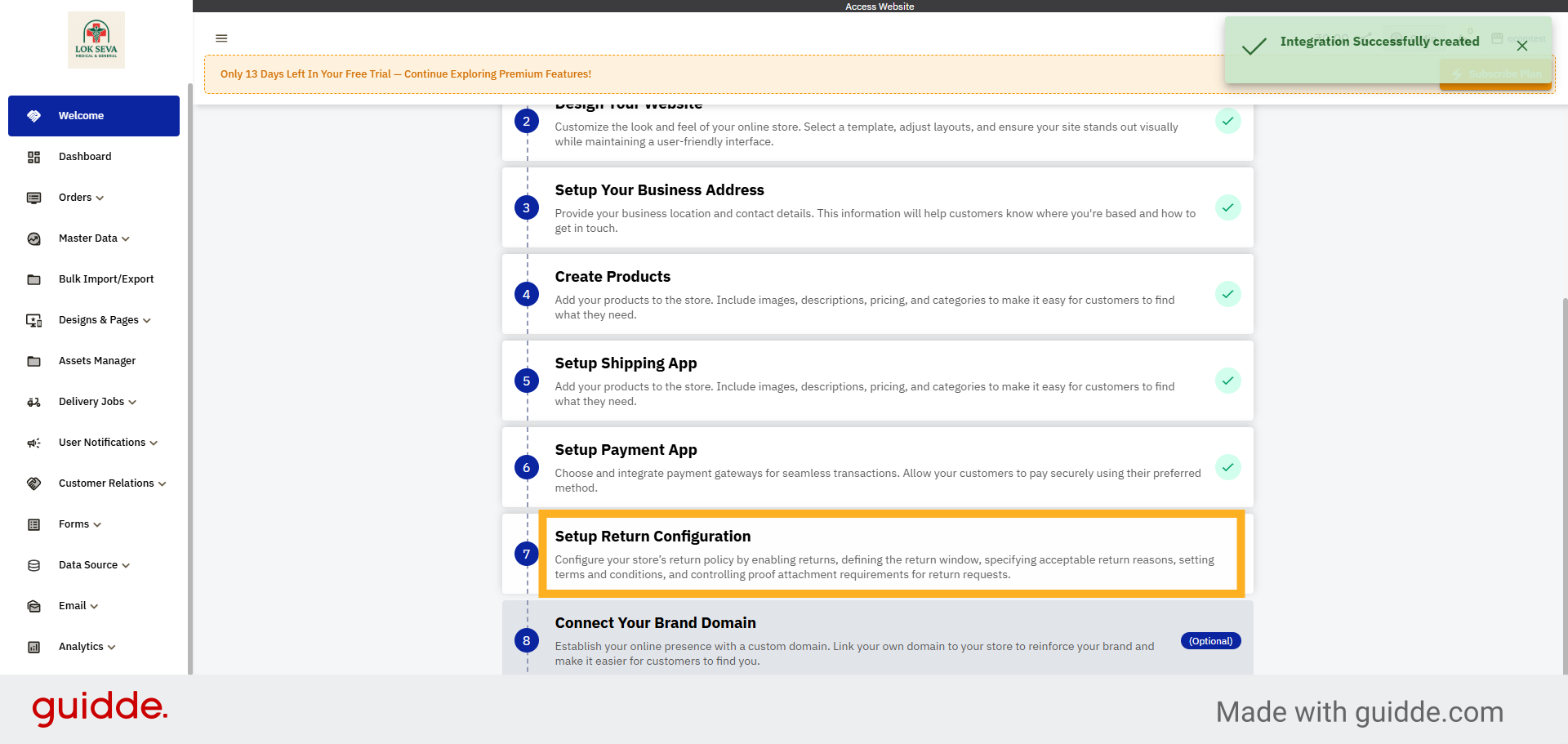1568x744 pixels.
Task: Open the Setup Payment App step
Action: tap(877, 467)
